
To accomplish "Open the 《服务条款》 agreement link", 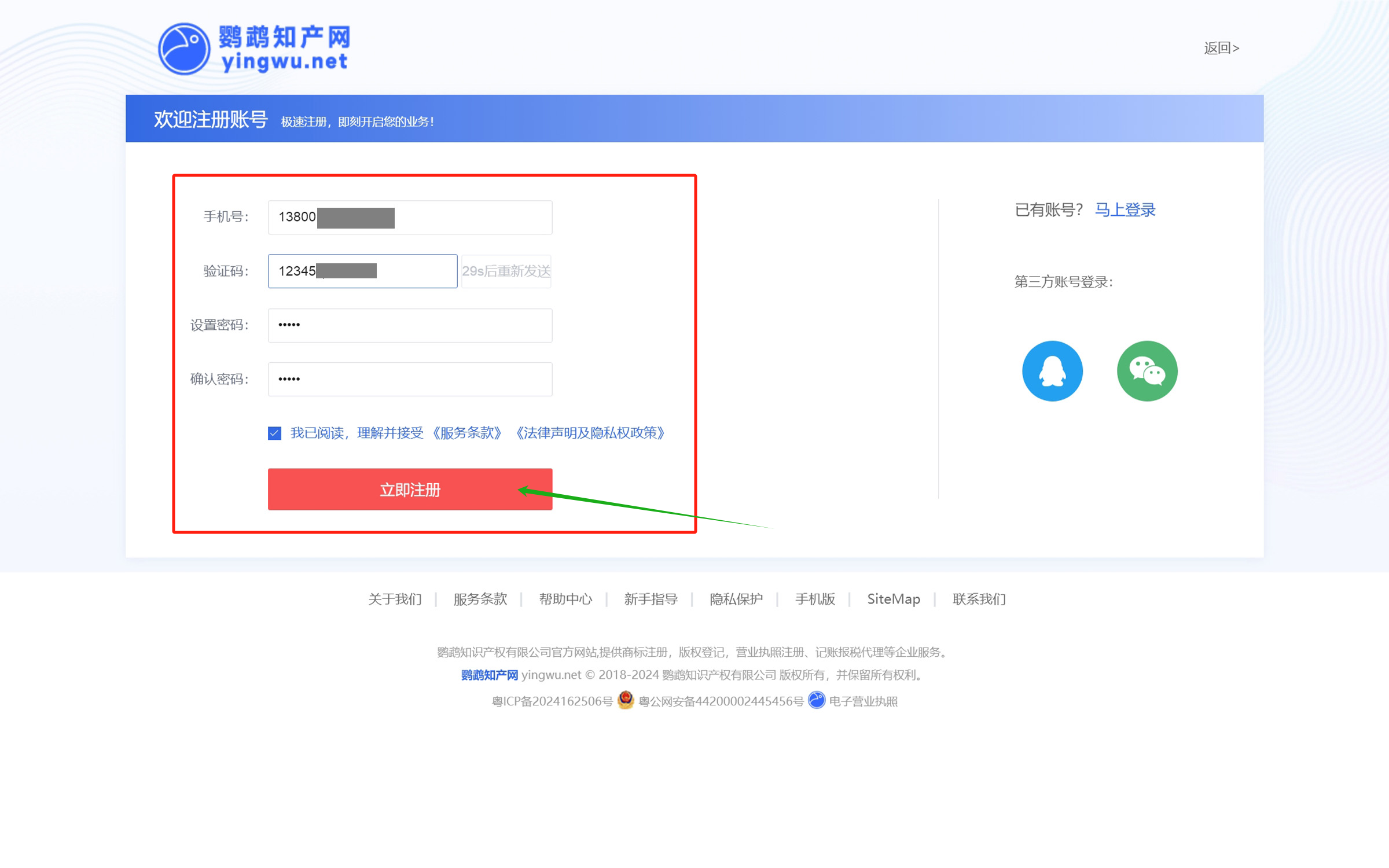I will point(466,433).
